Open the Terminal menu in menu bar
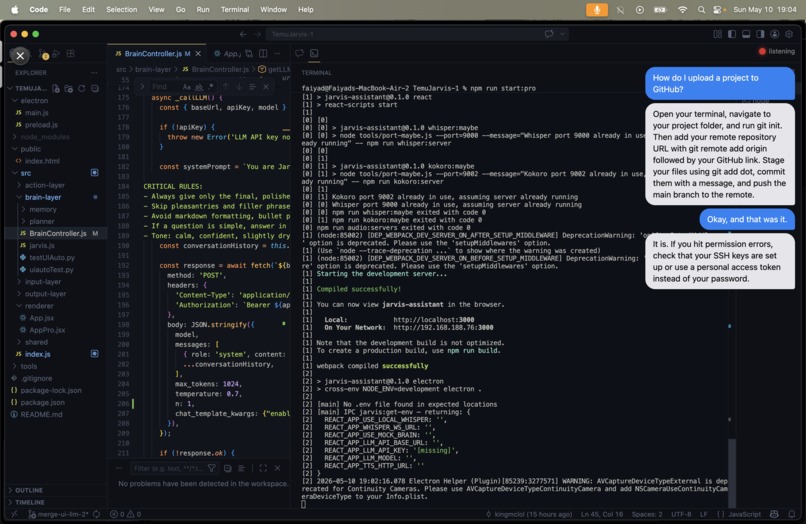The image size is (806, 524). click(x=235, y=10)
